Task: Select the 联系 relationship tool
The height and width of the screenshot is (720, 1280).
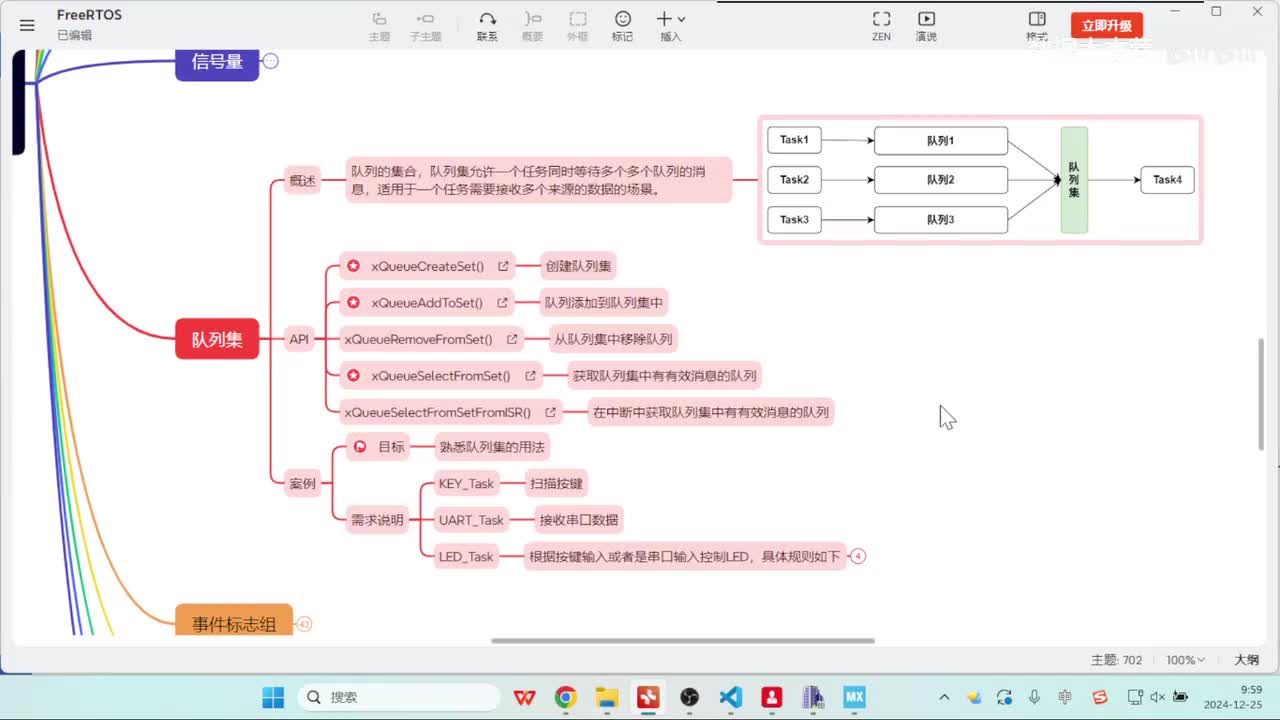Action: click(487, 26)
